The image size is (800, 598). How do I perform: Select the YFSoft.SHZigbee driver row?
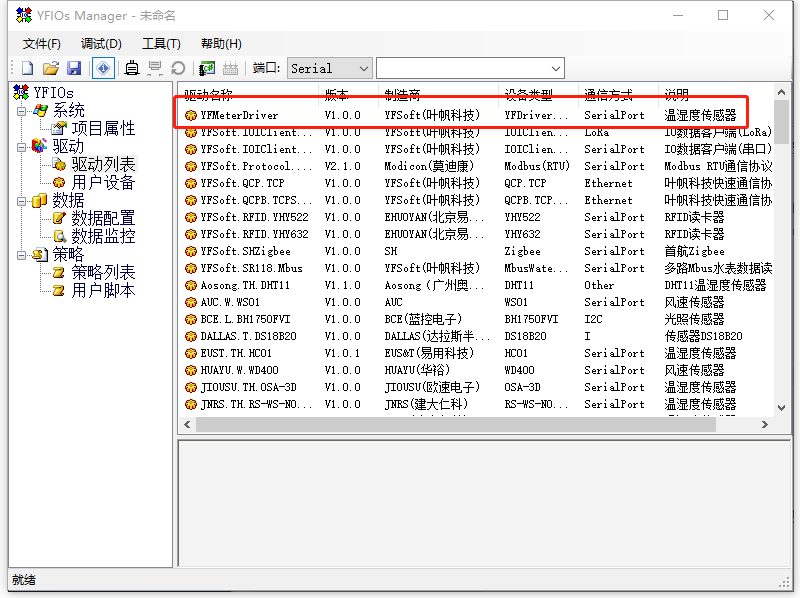[477, 251]
